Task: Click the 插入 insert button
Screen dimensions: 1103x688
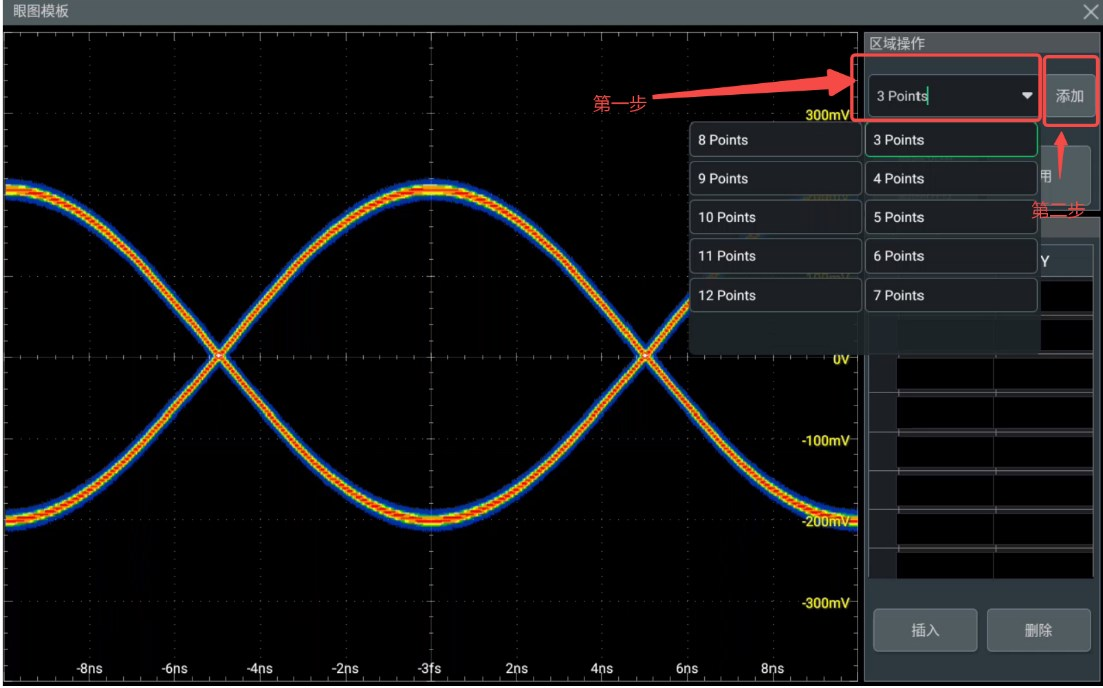Action: point(925,630)
